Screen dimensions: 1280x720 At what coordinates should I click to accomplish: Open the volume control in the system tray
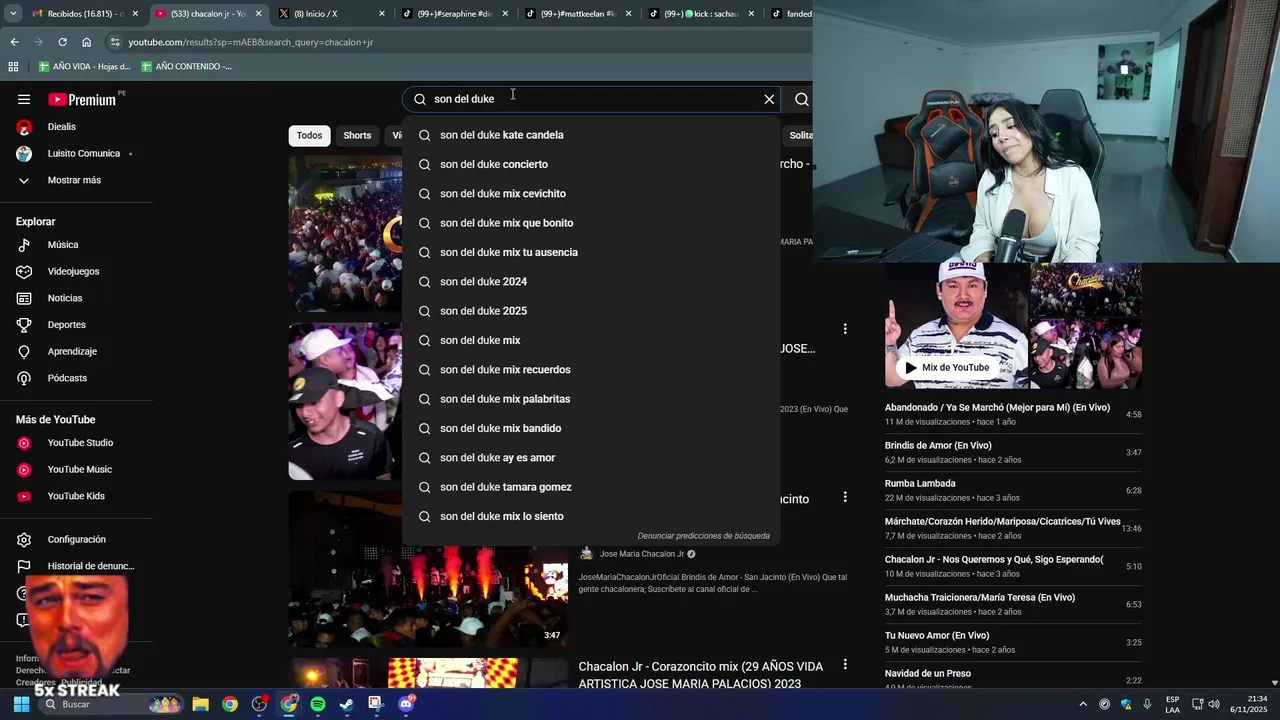1214,704
